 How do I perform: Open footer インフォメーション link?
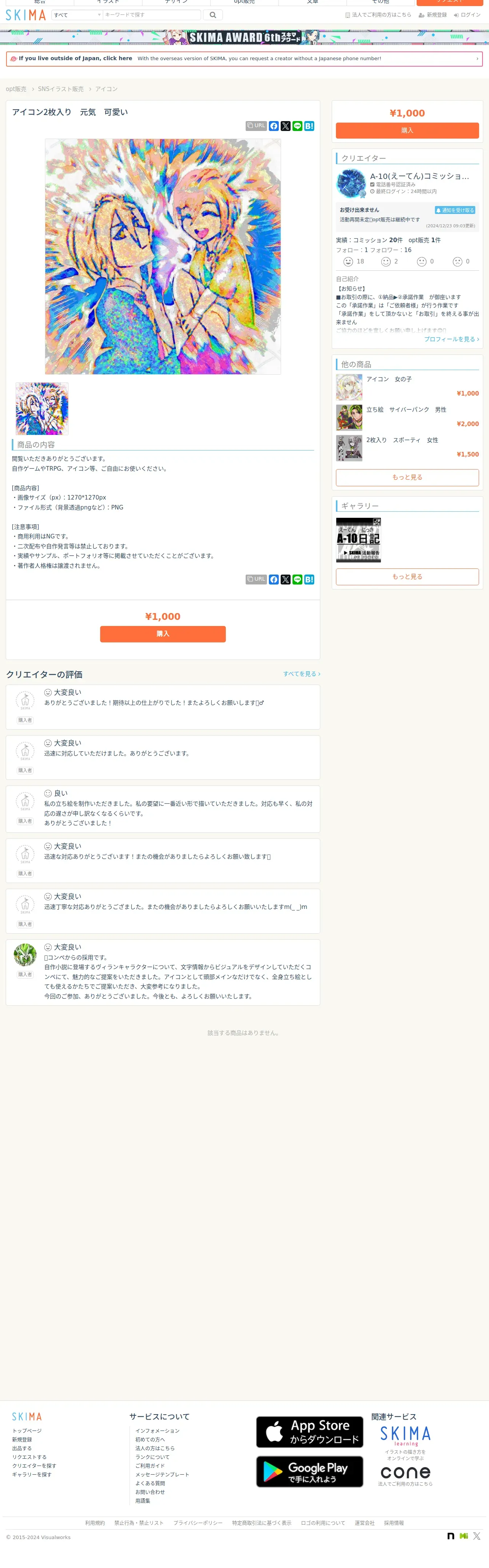pos(157,1431)
